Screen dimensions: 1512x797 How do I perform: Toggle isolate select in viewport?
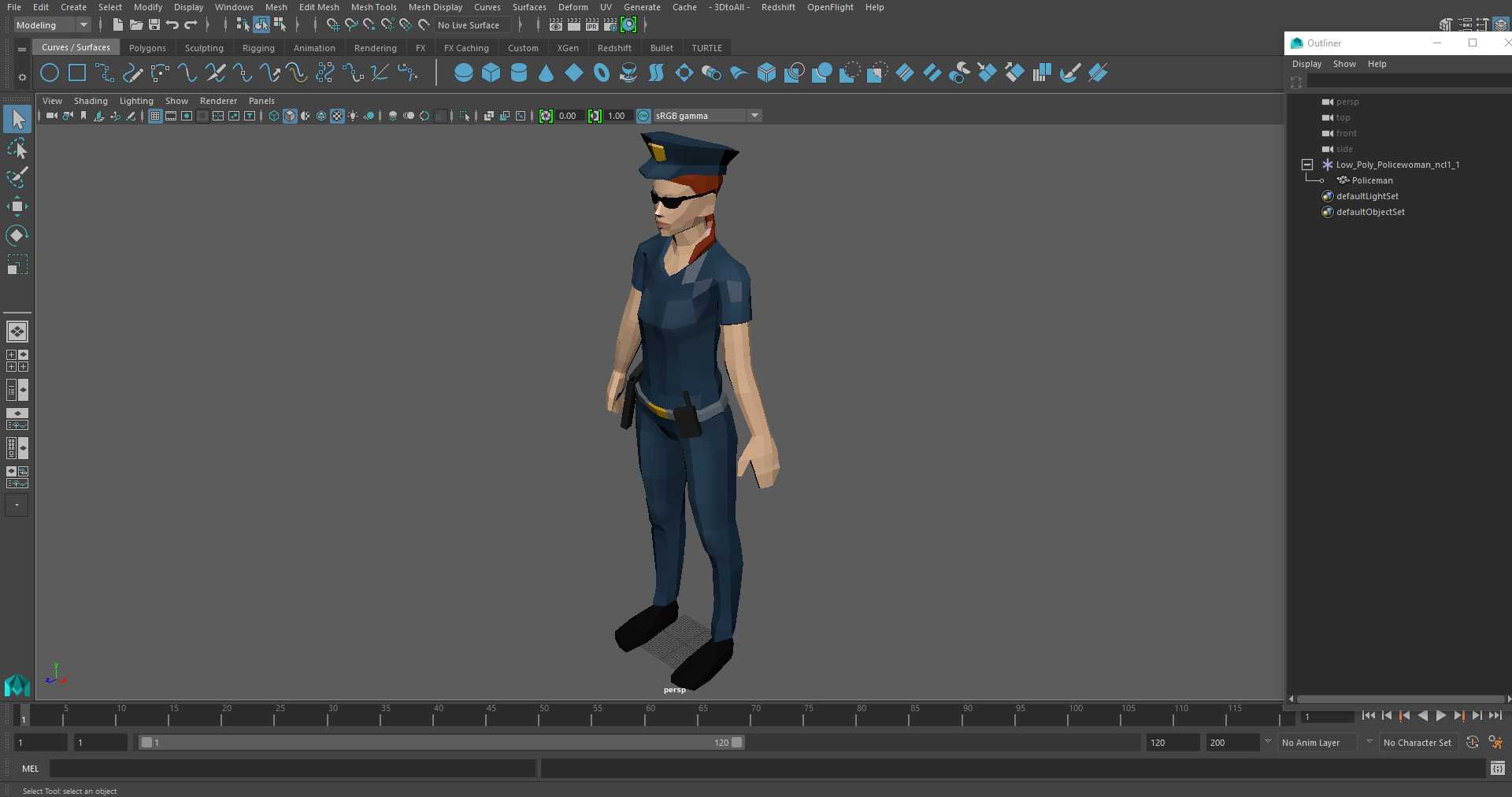click(x=465, y=116)
